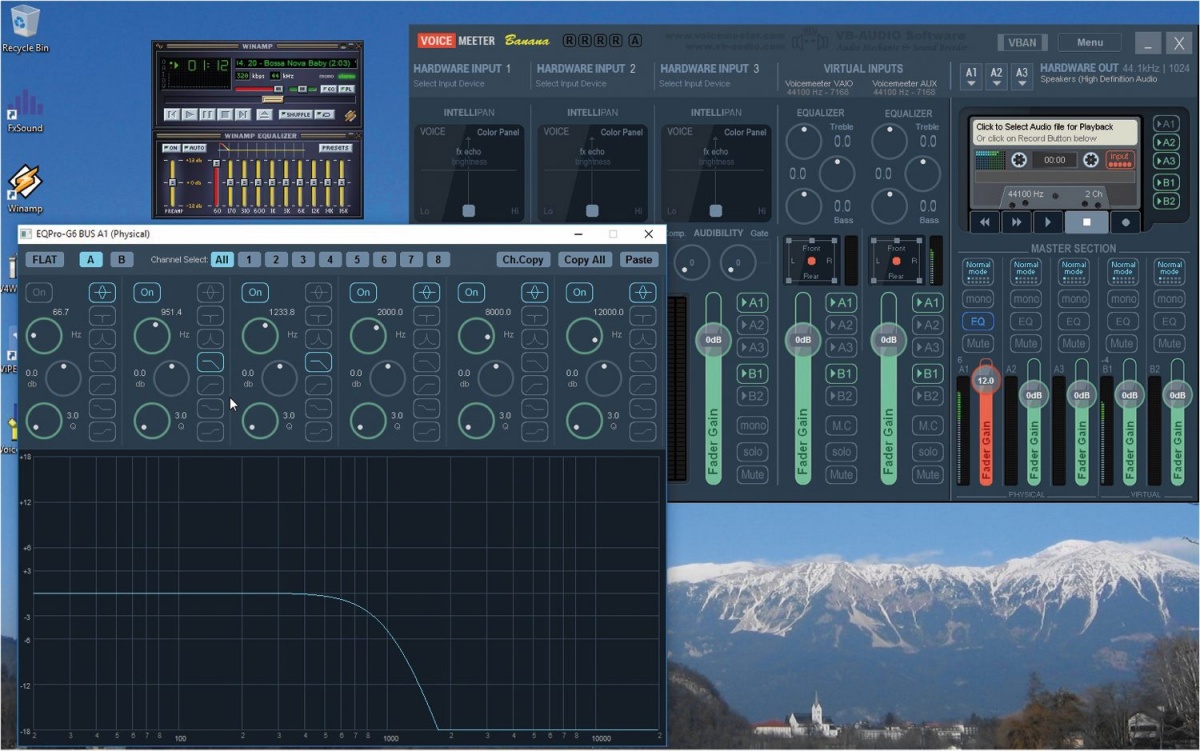This screenshot has height=751, width=1200.
Task: Route the cassette player to bus A1
Action: (1166, 124)
